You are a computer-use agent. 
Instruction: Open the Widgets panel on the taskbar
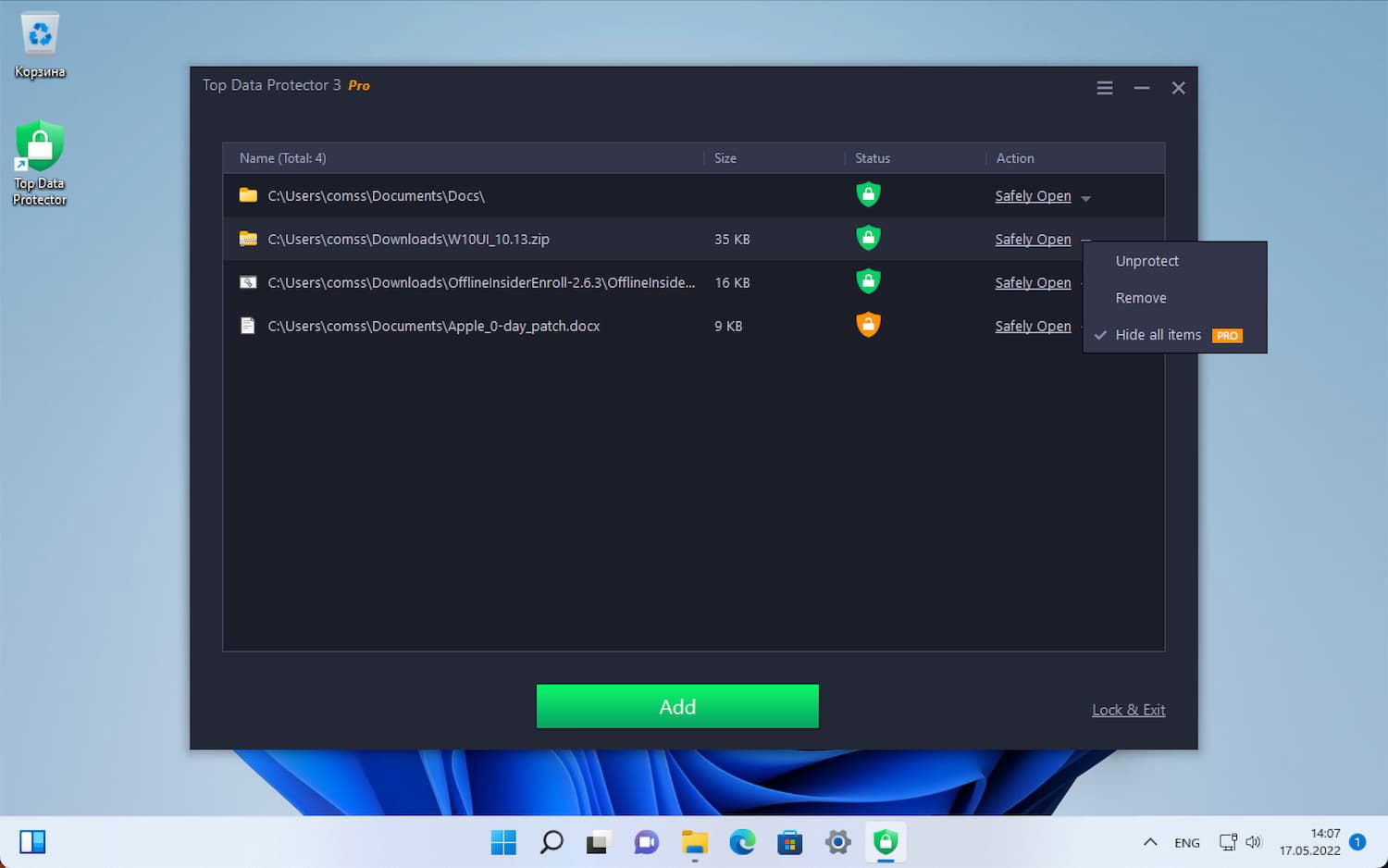(x=32, y=842)
